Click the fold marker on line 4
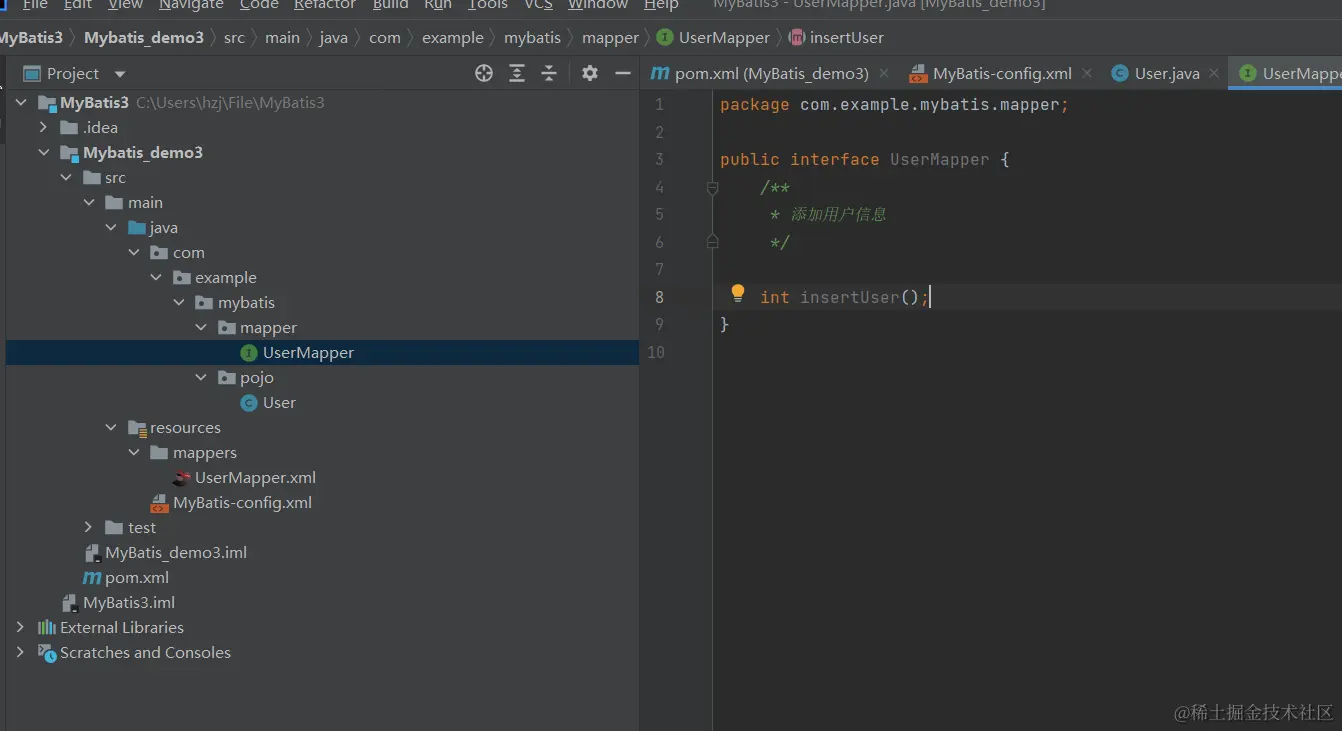The image size is (1342, 731). coord(712,187)
